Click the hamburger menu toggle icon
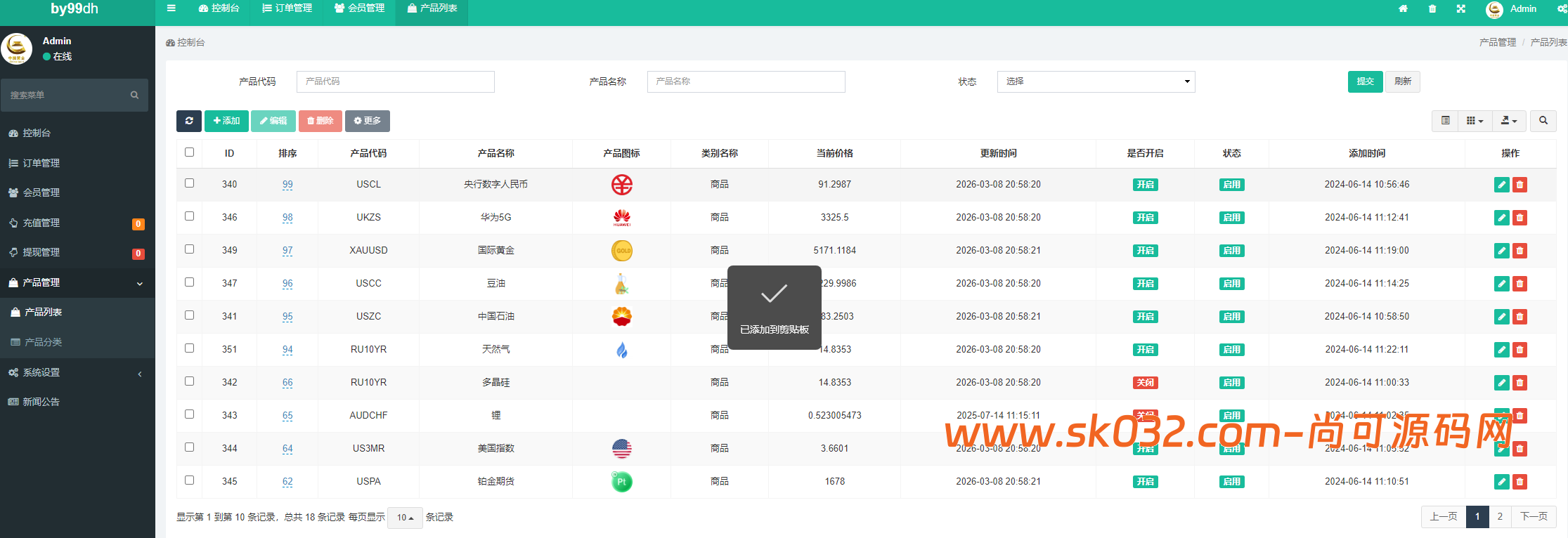The width and height of the screenshot is (1568, 538). (x=171, y=8)
